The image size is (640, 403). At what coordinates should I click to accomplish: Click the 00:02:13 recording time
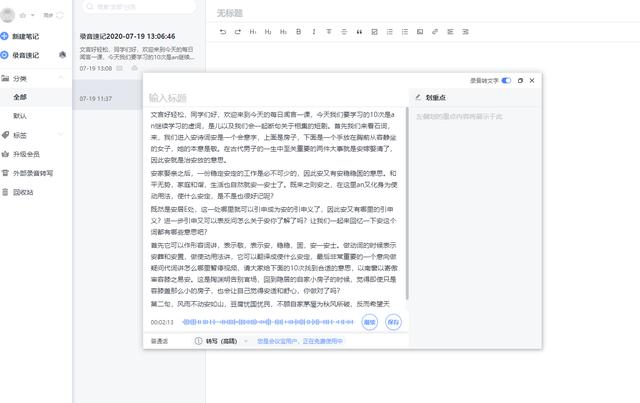coord(162,322)
